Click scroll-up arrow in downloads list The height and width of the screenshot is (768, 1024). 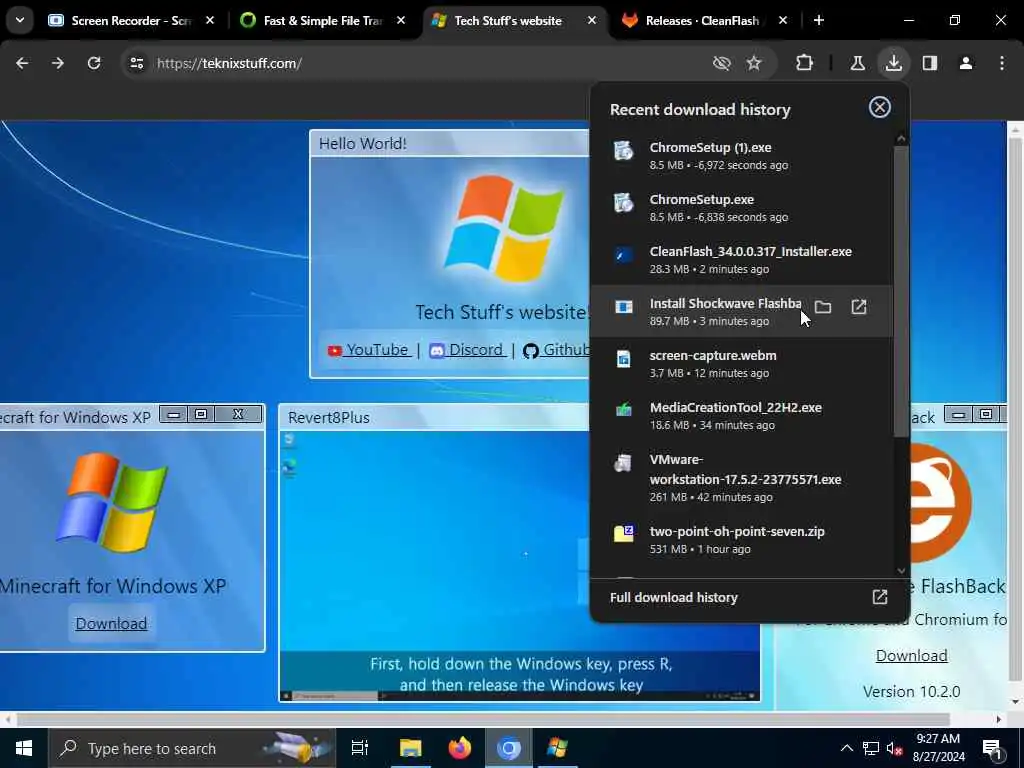coord(901,138)
